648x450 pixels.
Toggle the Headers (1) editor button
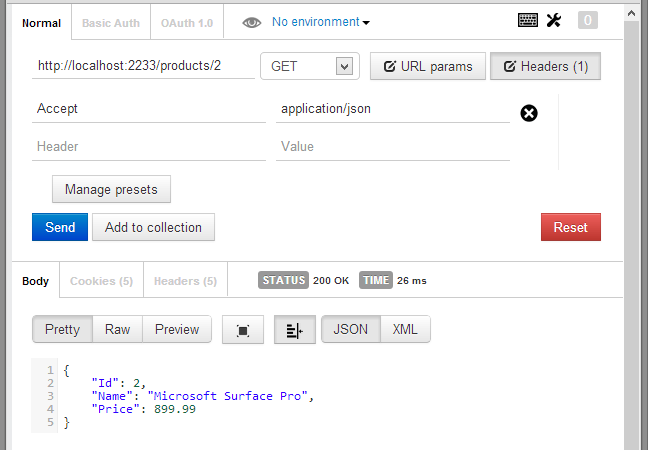click(x=545, y=66)
